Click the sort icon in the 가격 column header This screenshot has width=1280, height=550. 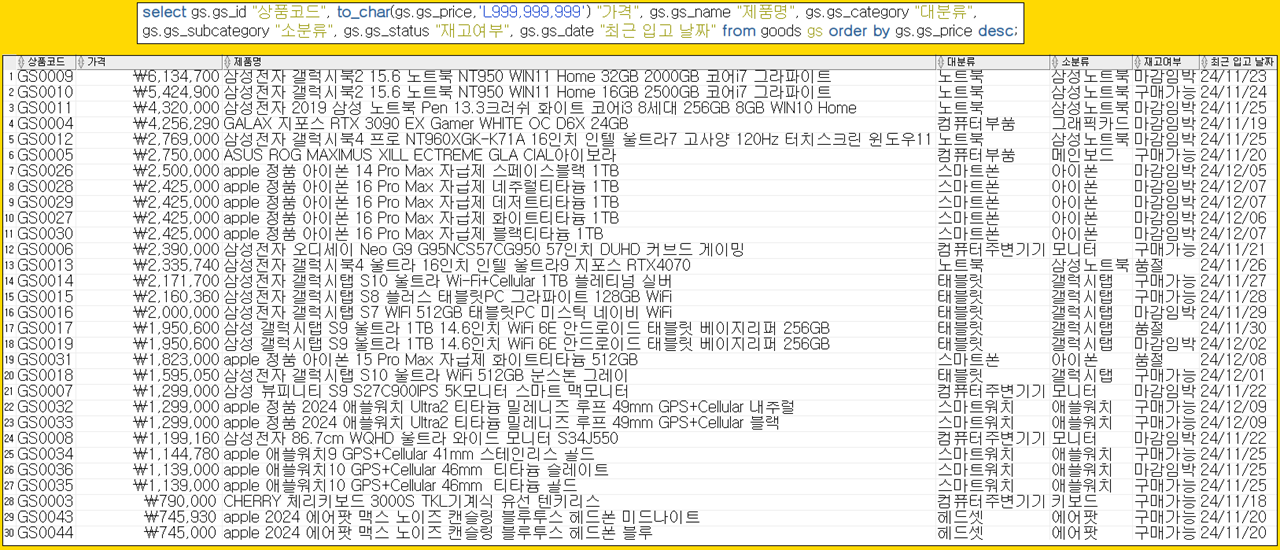pyautogui.click(x=83, y=62)
